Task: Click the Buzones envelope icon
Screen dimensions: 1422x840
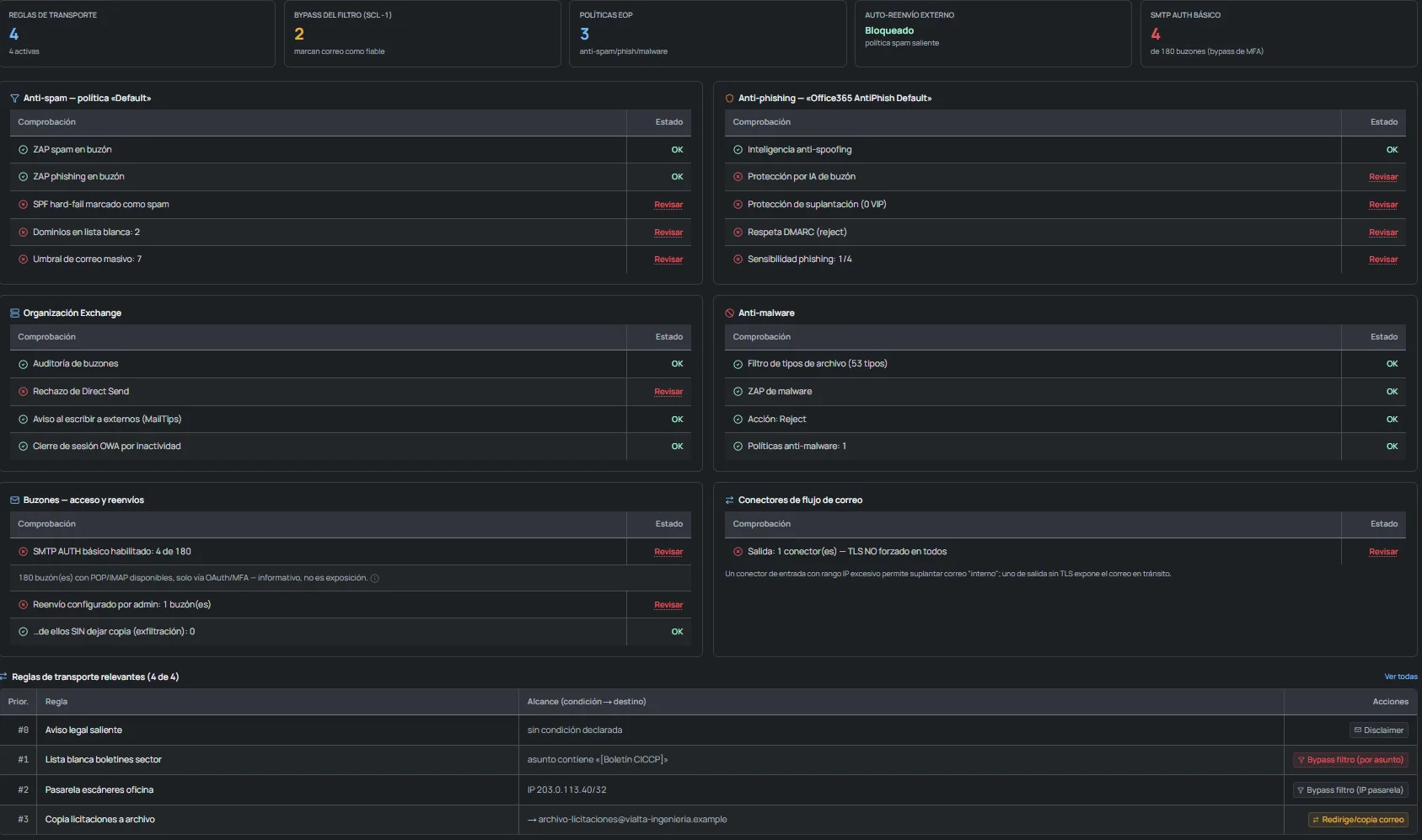Action: [14, 500]
